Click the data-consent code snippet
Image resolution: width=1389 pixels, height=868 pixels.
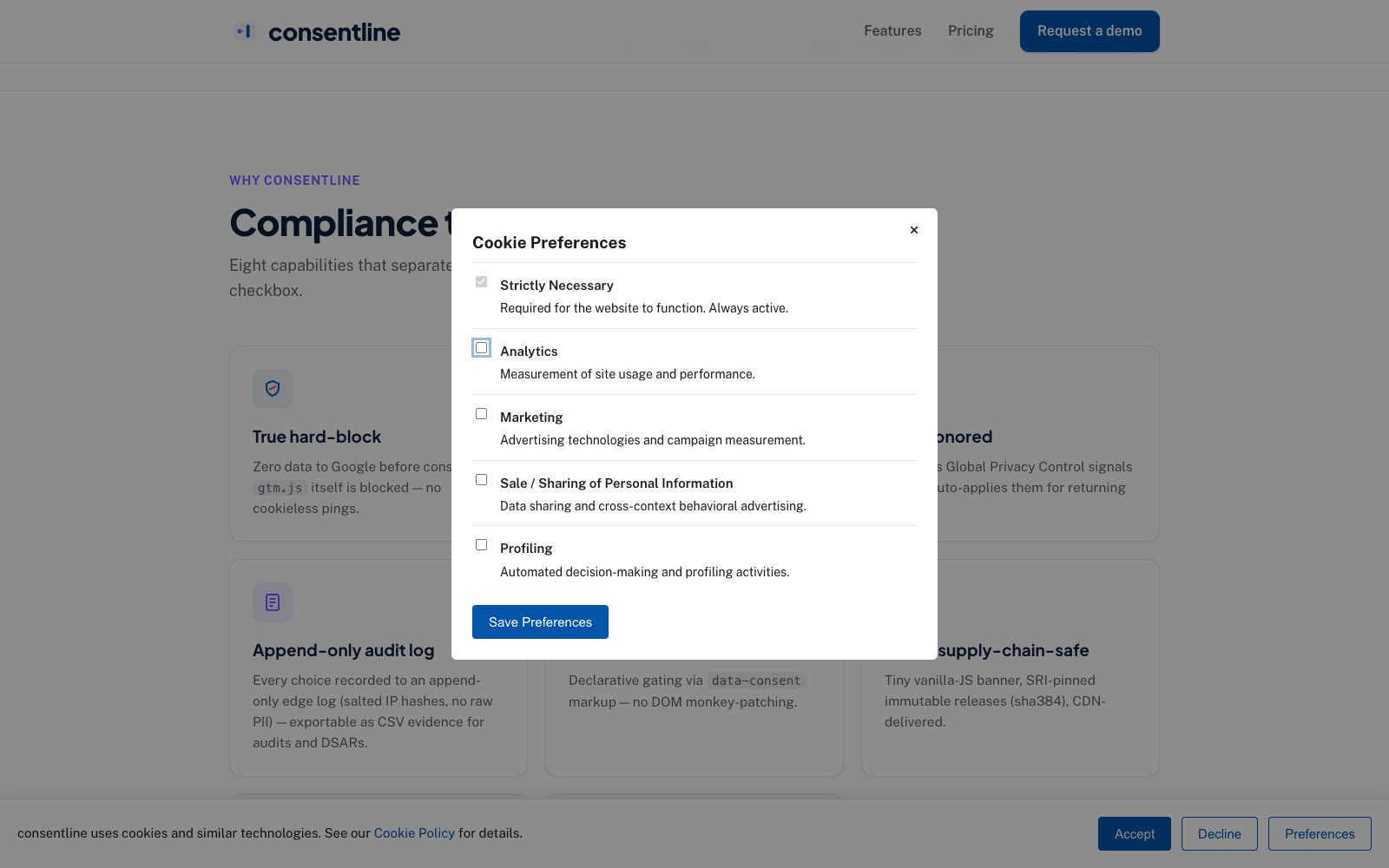point(756,681)
